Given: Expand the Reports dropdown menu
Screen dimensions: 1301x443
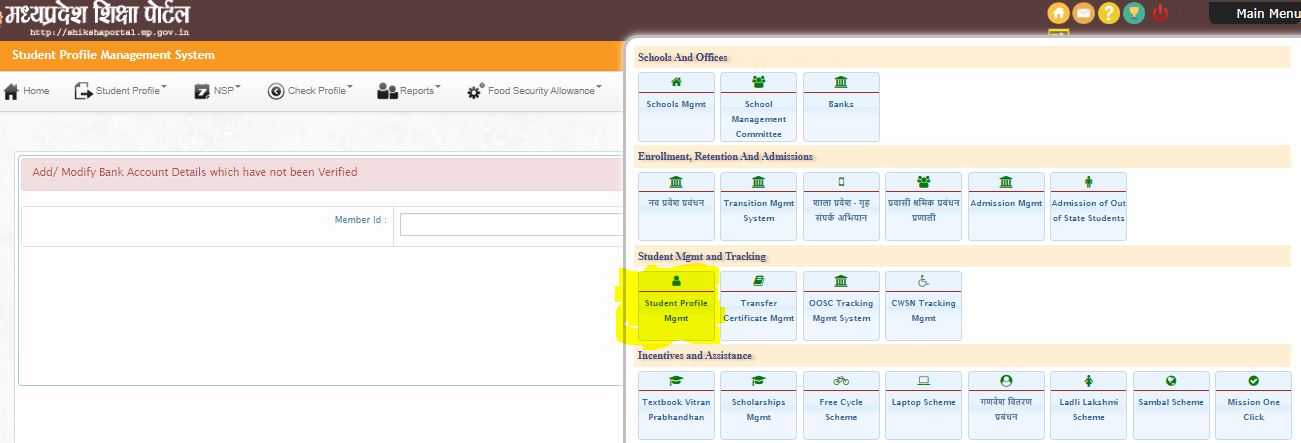Looking at the screenshot, I should click(409, 91).
